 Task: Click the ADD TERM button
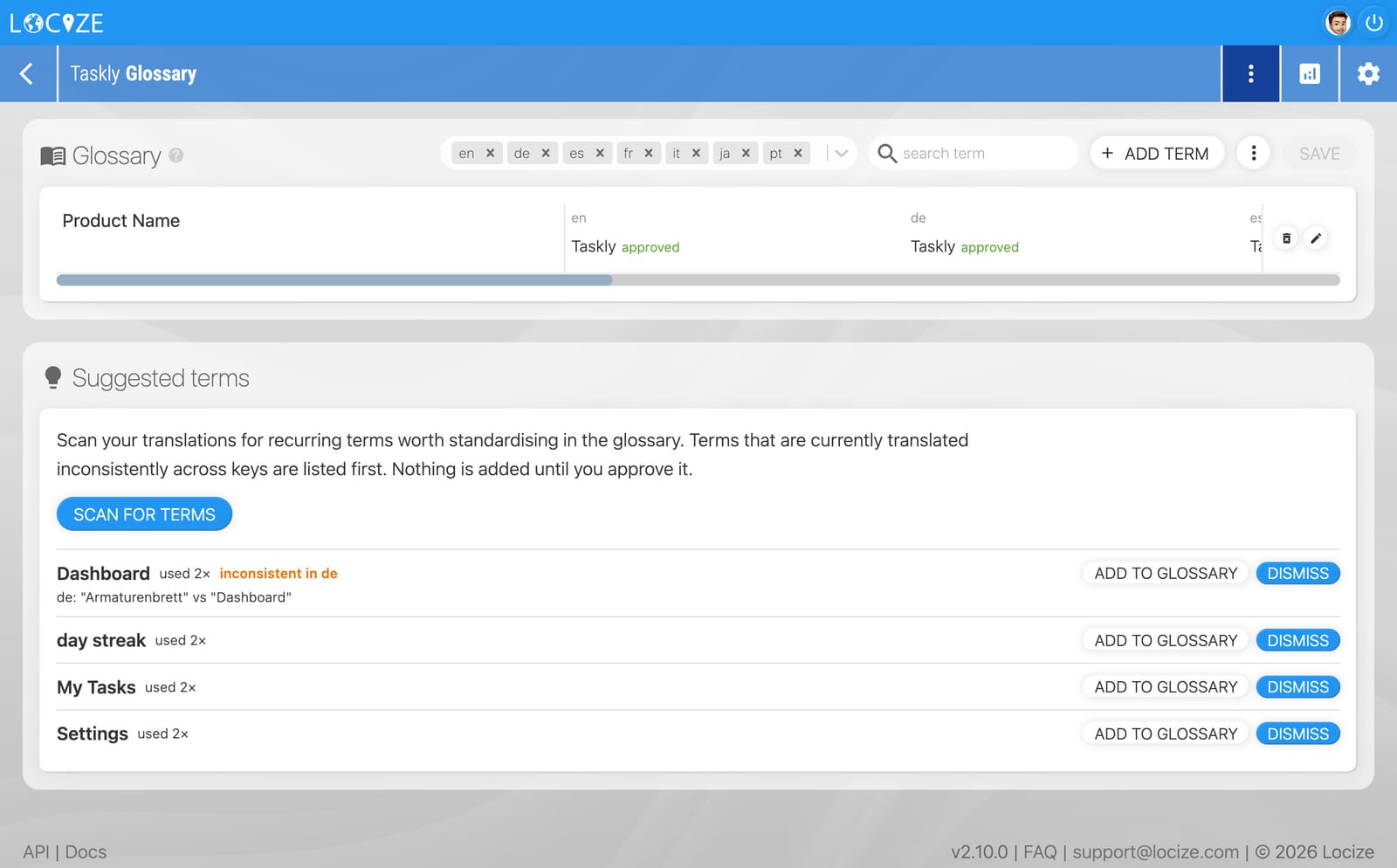1157,154
